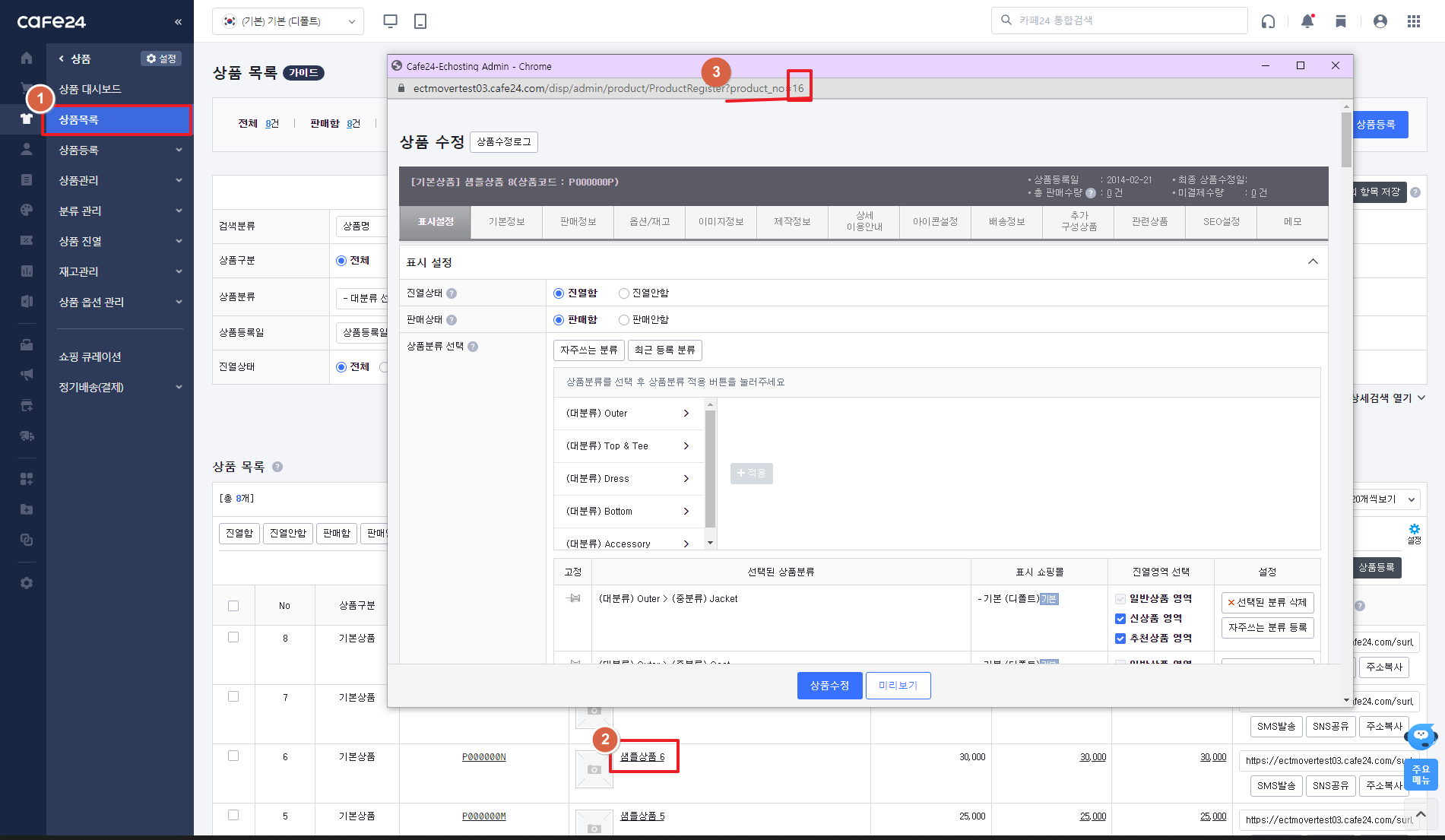Switch to the 기본정보 tab

point(506,222)
